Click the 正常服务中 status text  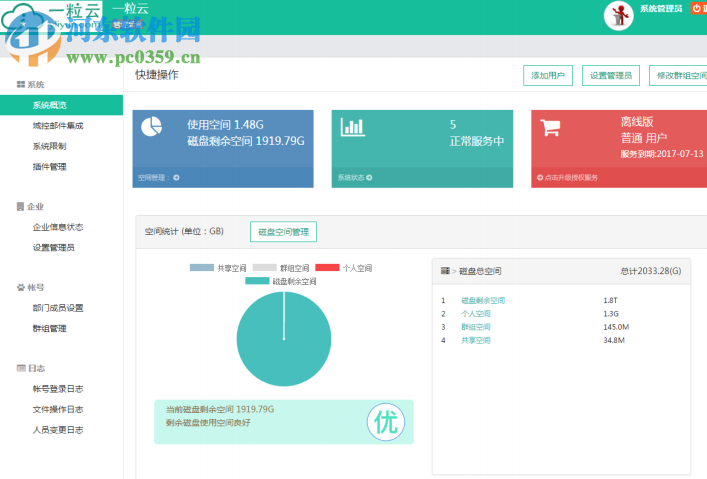477,141
